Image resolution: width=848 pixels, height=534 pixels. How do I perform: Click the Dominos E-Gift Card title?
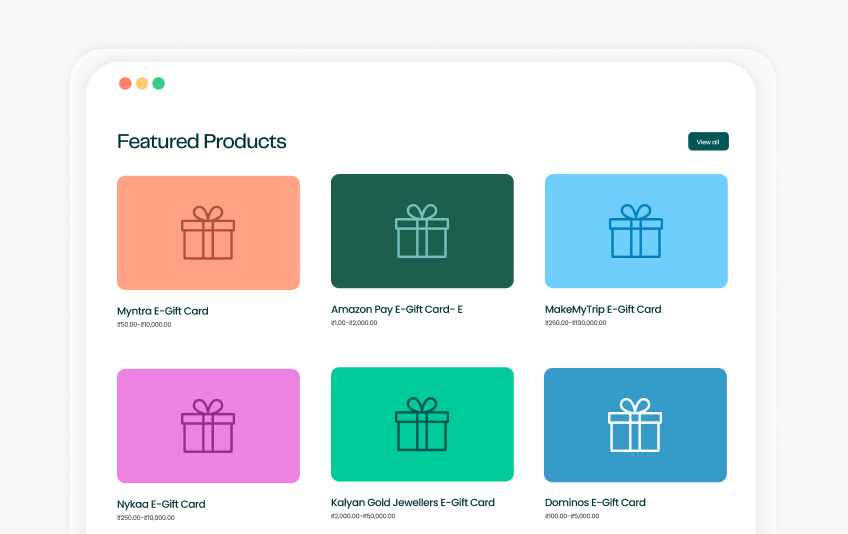(x=595, y=503)
